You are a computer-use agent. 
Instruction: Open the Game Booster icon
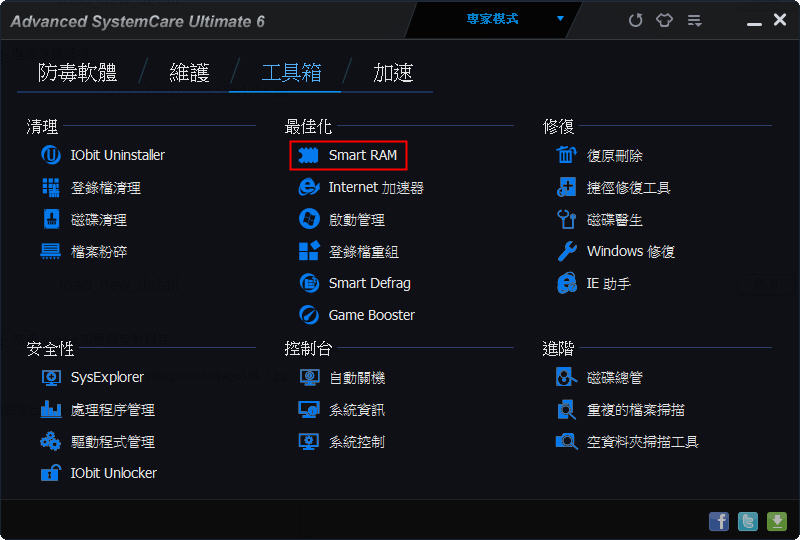point(309,315)
